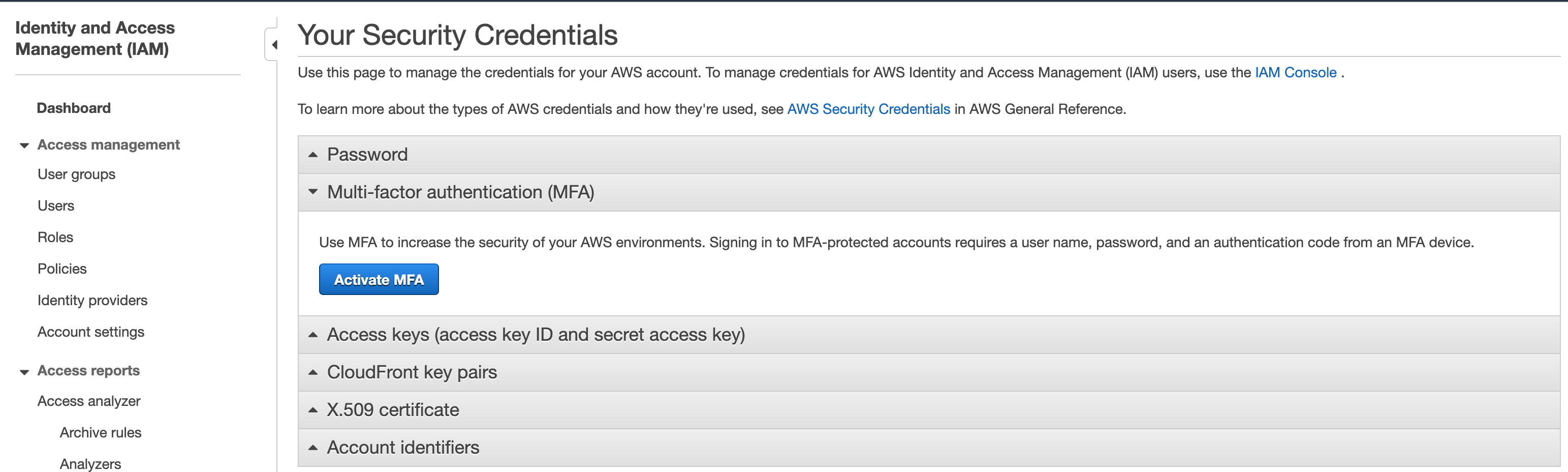Select Users in the navigation

(56, 206)
